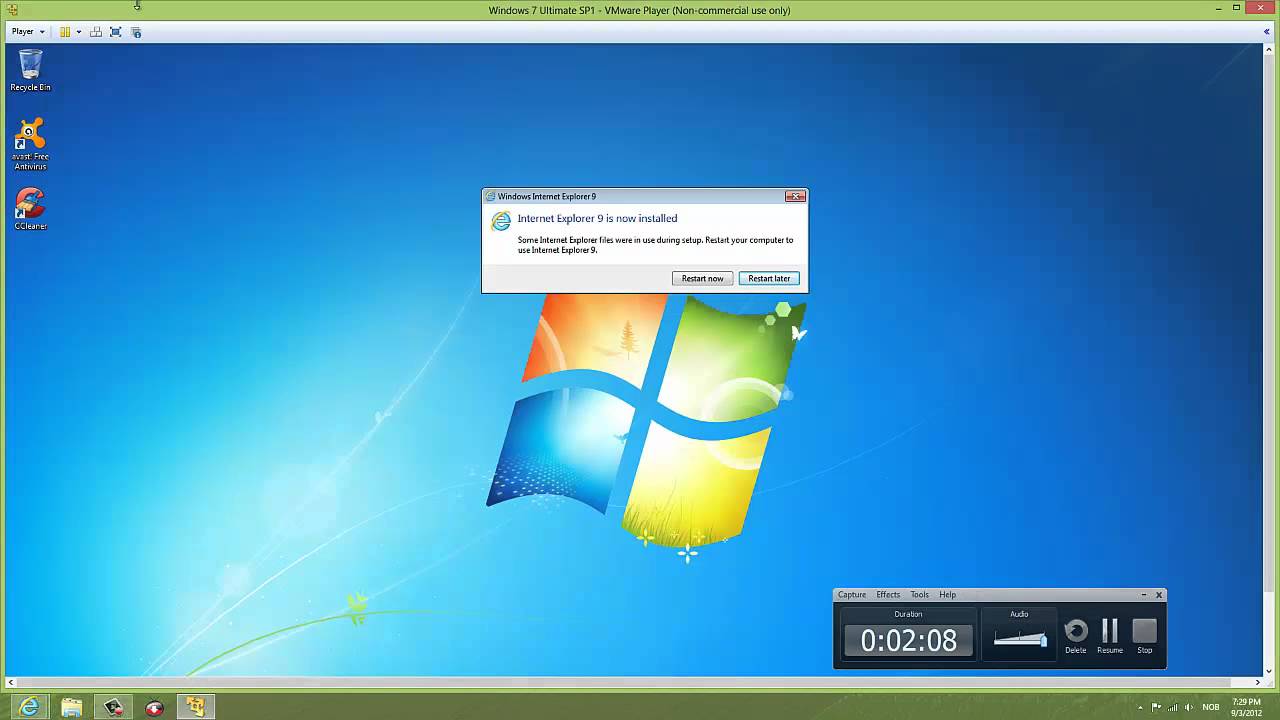Image resolution: width=1280 pixels, height=720 pixels.
Task: Click the horizontal scrollbar right arrow
Action: (1258, 682)
